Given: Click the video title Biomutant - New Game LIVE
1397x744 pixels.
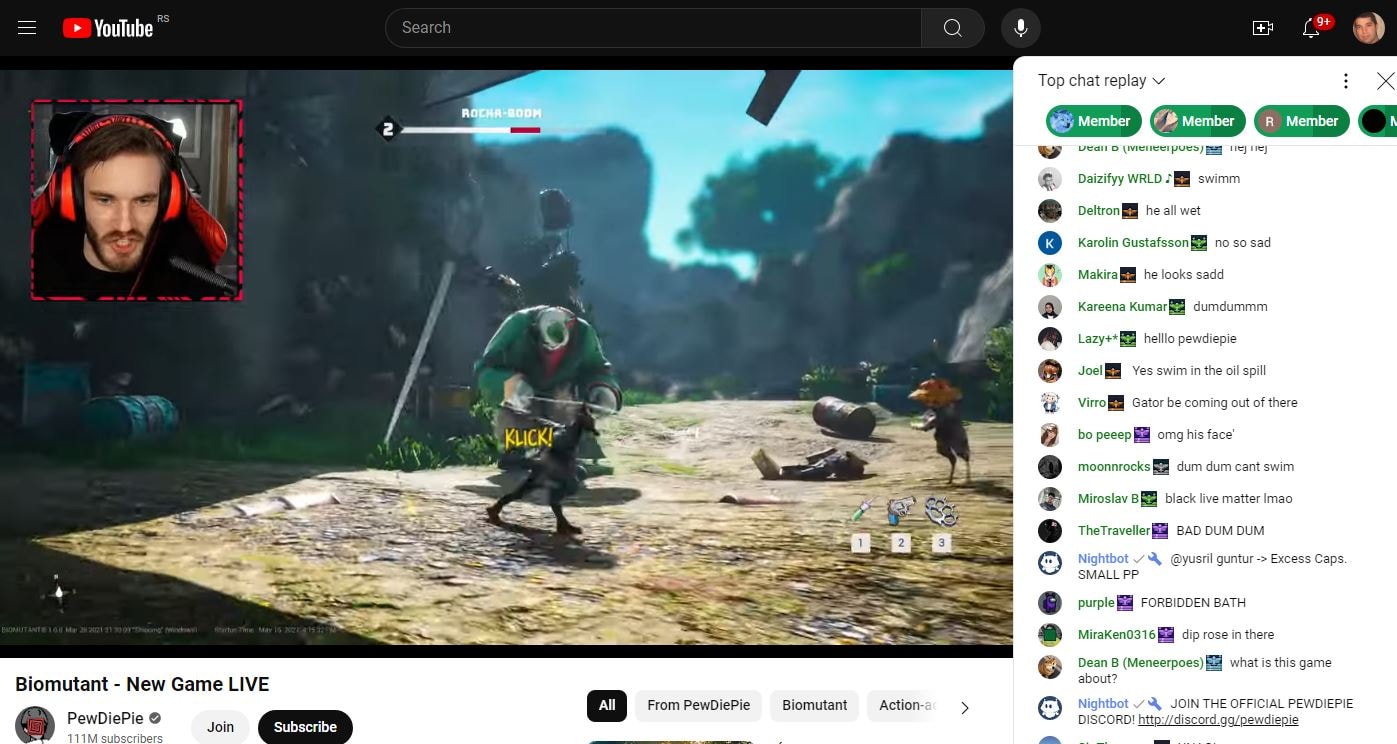Looking at the screenshot, I should (142, 685).
